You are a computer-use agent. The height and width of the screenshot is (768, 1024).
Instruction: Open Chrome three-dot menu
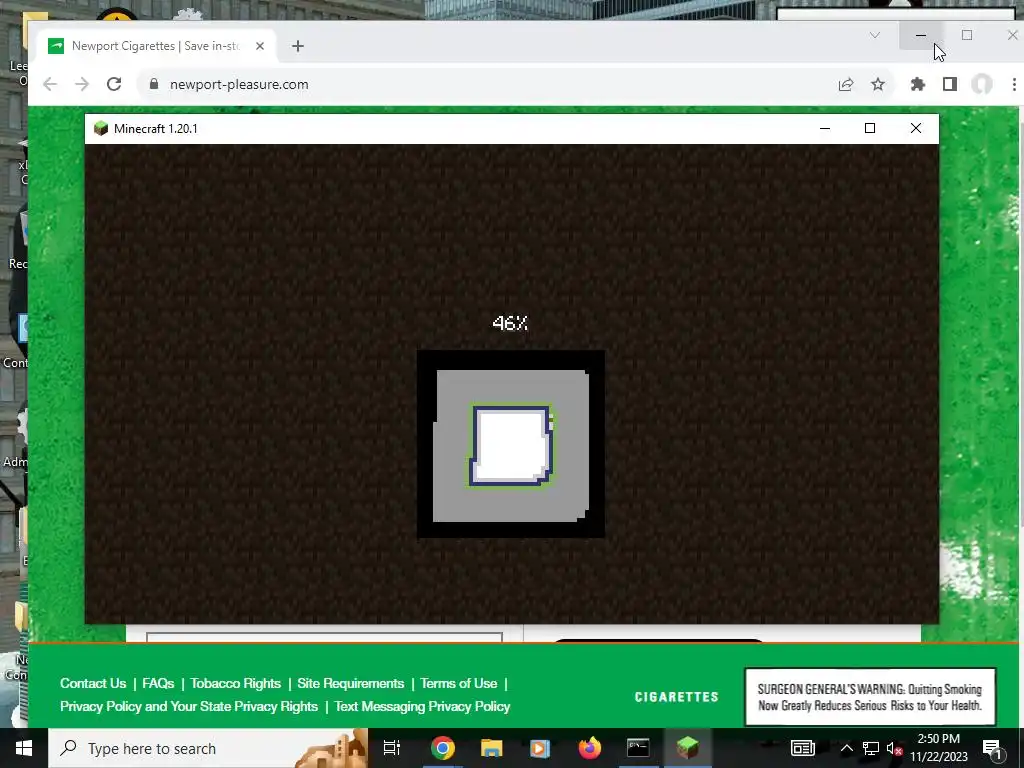[x=1014, y=84]
